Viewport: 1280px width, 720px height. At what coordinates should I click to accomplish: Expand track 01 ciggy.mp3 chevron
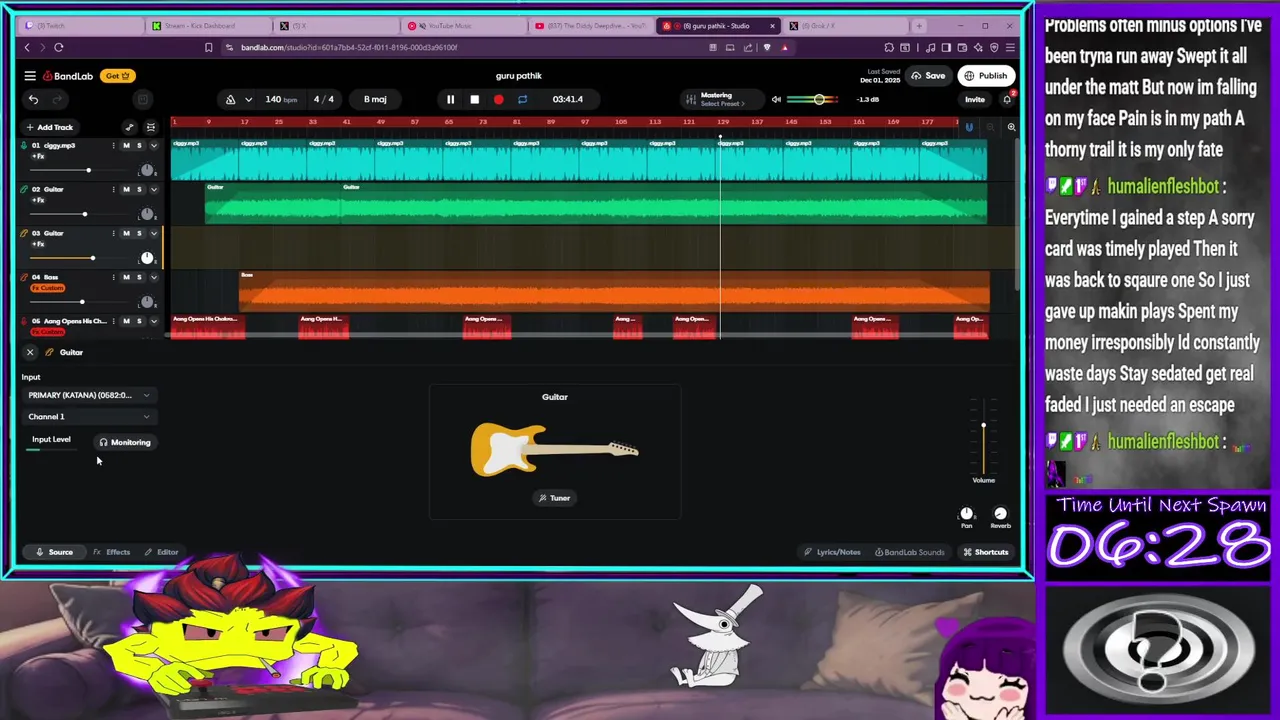[x=153, y=146]
